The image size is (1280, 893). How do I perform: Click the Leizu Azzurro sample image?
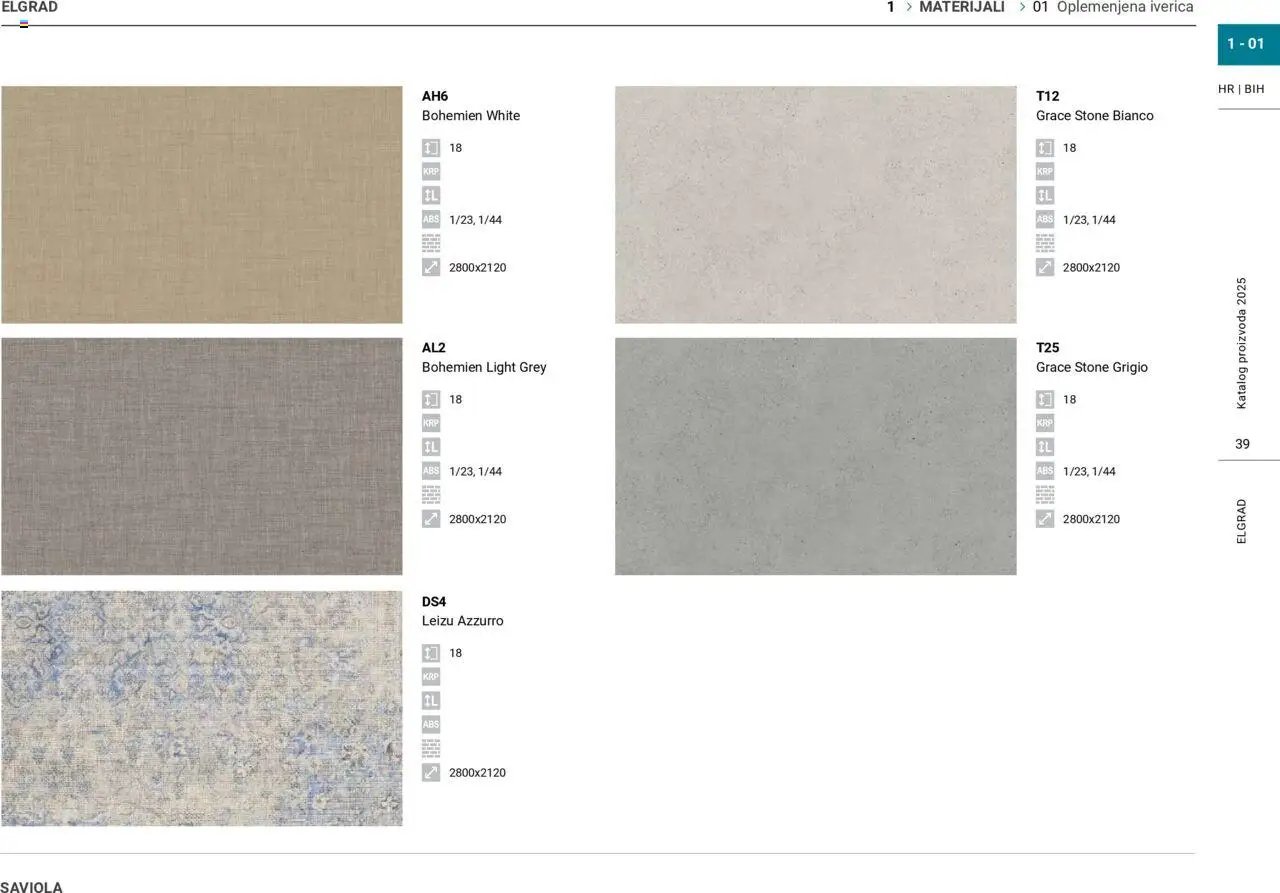click(201, 710)
